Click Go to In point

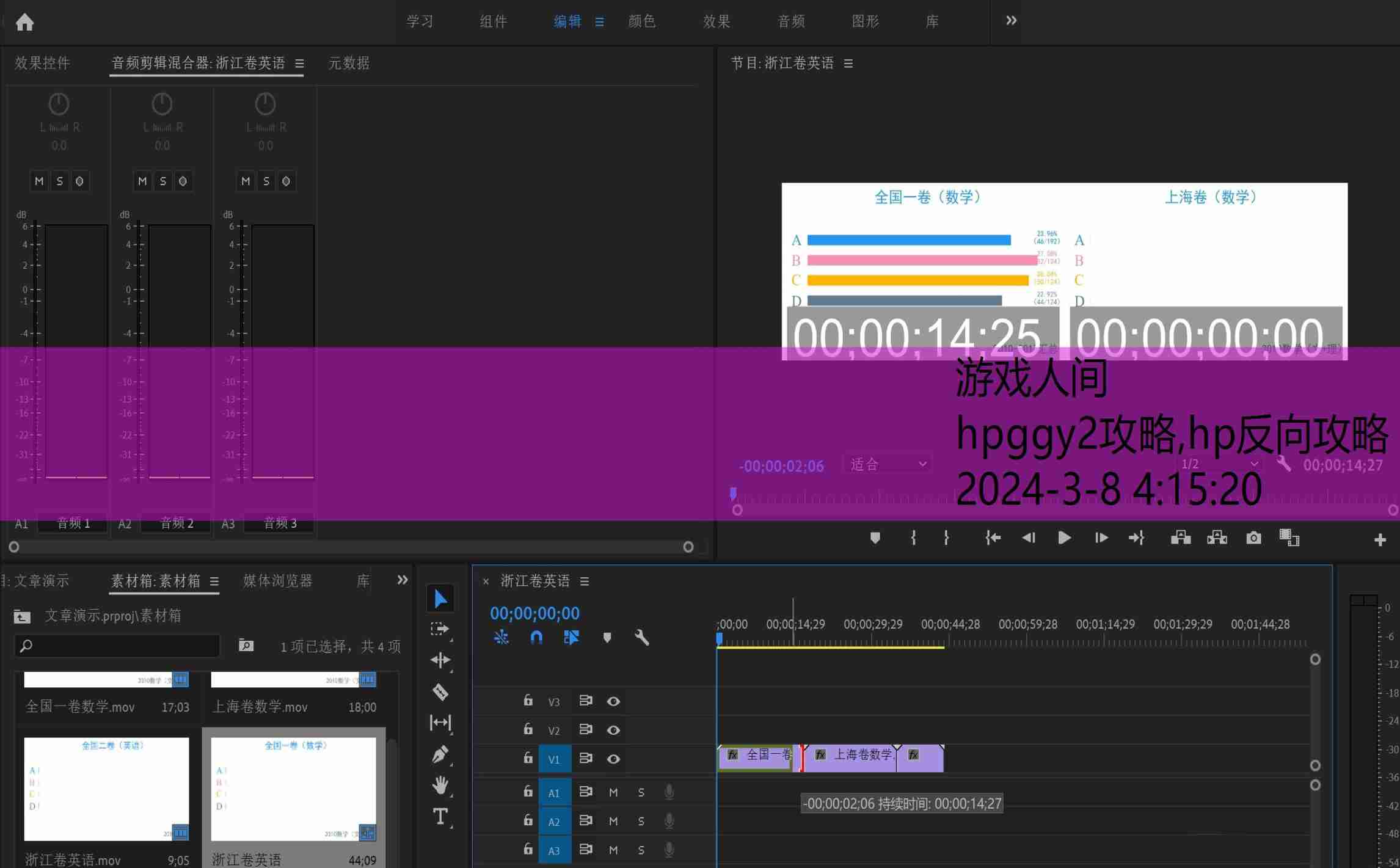[x=993, y=538]
